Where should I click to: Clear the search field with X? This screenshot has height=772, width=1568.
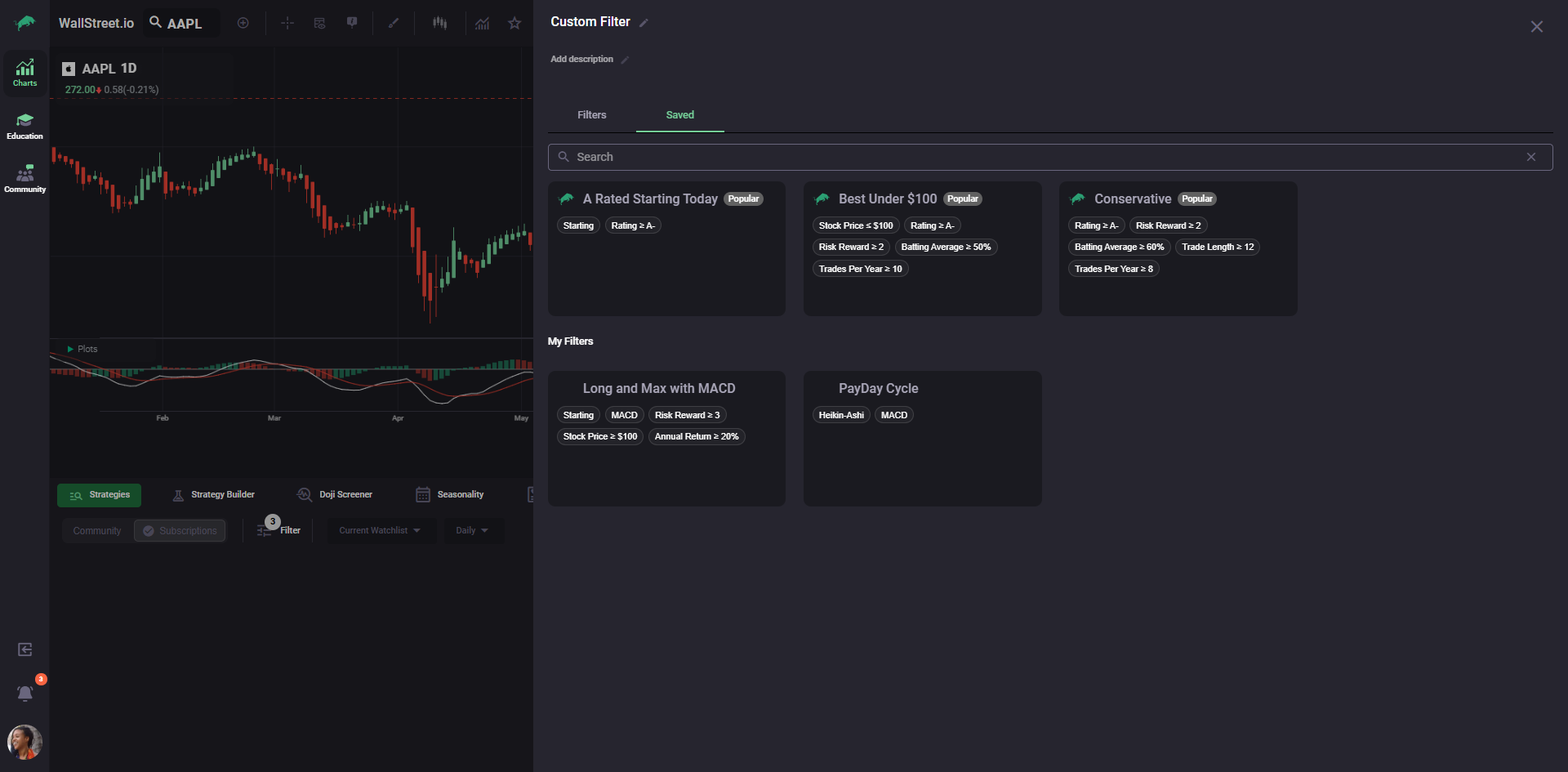pos(1531,157)
